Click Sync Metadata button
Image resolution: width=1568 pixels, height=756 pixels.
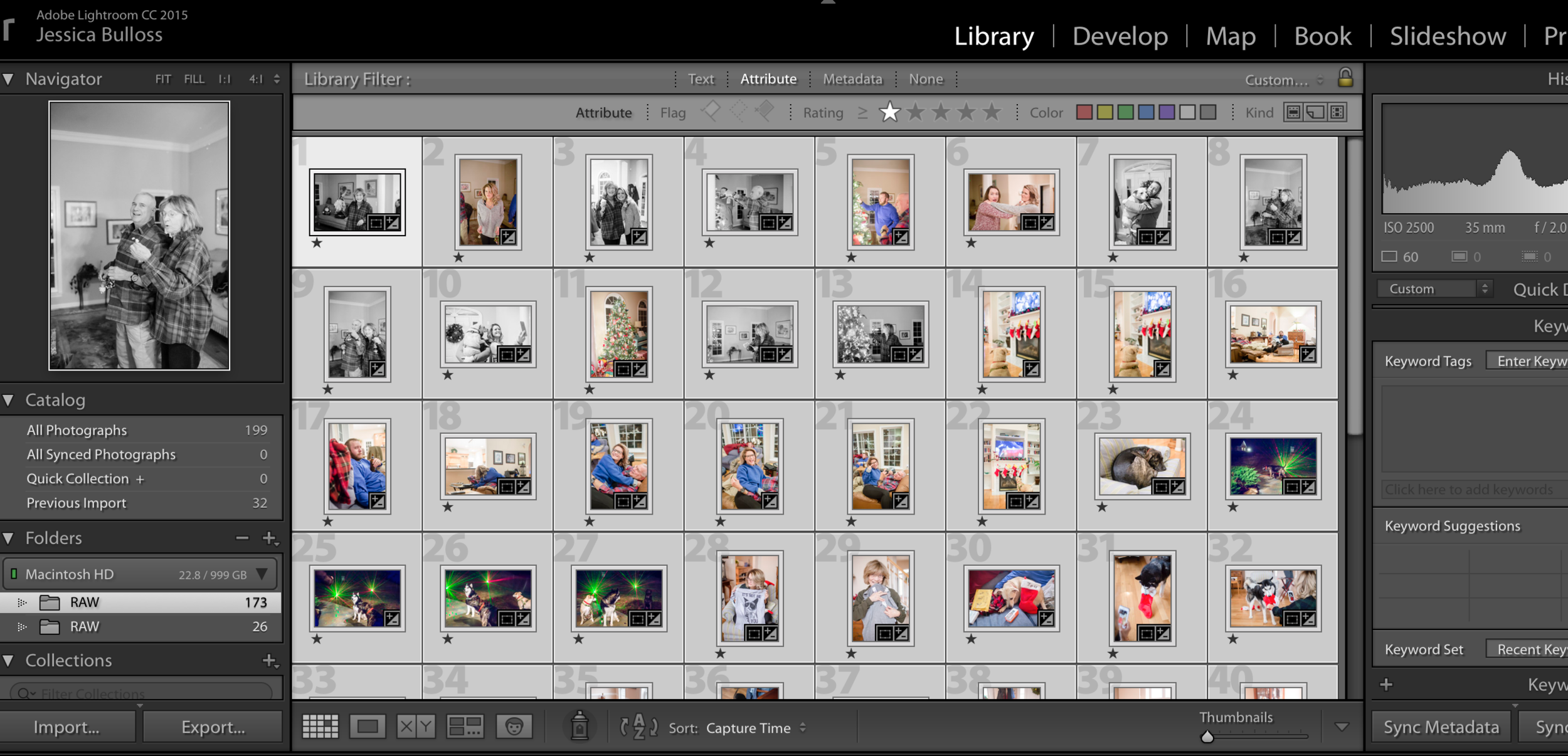coord(1441,727)
